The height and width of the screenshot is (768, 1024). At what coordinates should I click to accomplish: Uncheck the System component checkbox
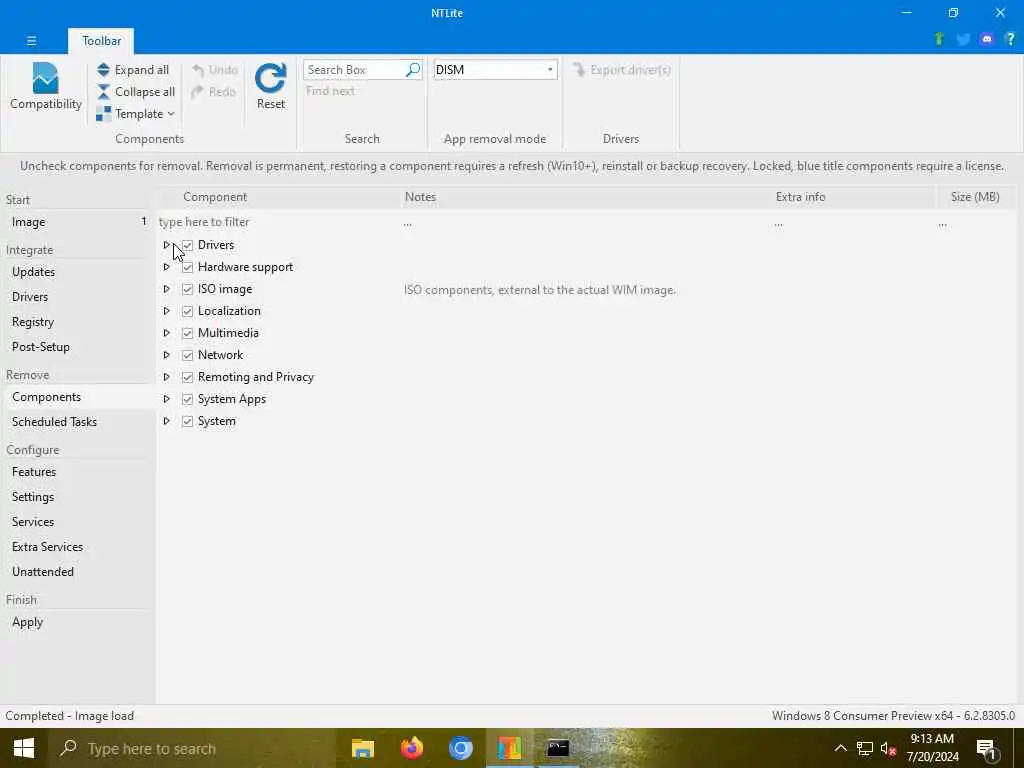(187, 421)
